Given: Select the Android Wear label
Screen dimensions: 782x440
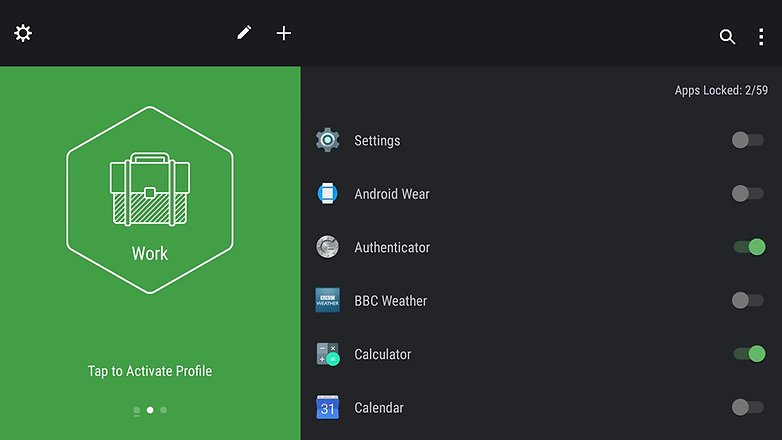Looking at the screenshot, I should pos(392,194).
